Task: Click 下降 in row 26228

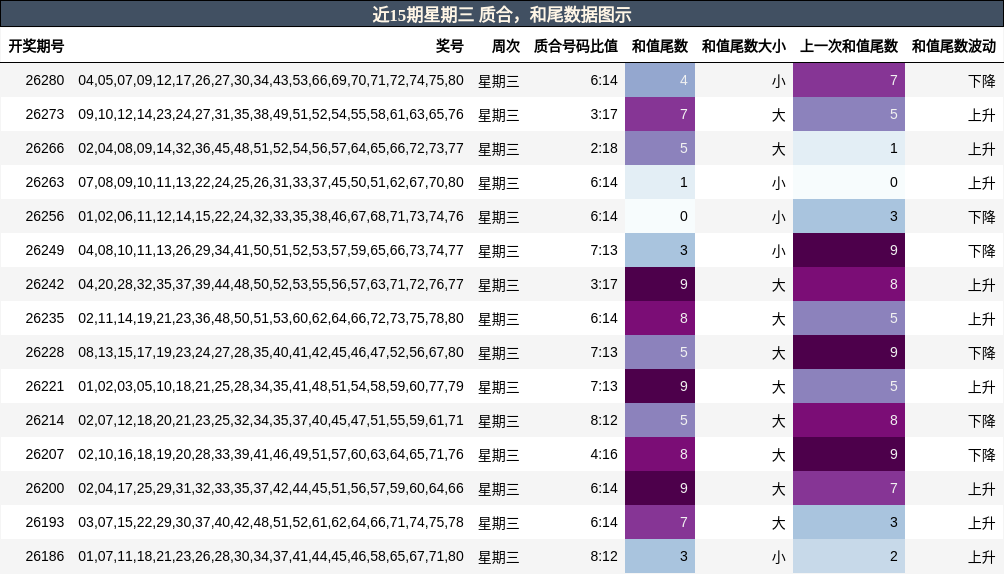Action: (982, 352)
